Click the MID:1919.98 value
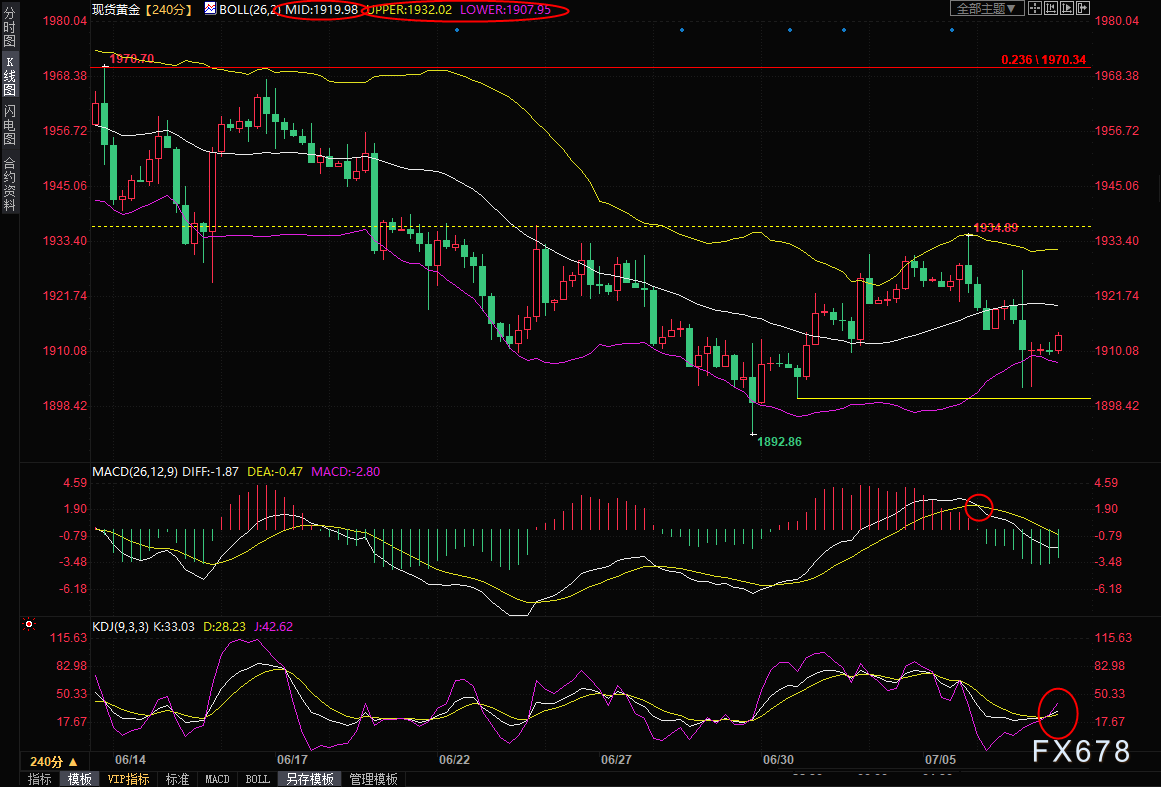Screen dimensions: 1161x787 (321, 10)
